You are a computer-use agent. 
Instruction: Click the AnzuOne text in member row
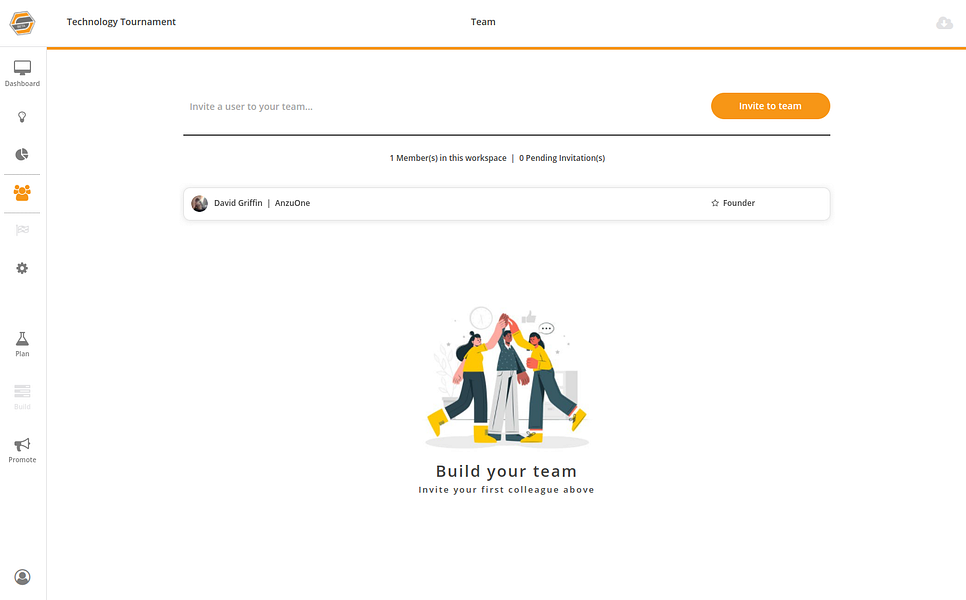292,203
